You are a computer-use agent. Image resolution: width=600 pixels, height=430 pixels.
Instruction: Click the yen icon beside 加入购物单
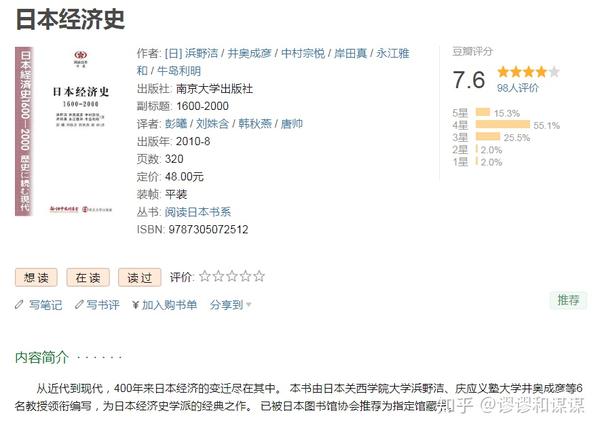(x=135, y=305)
